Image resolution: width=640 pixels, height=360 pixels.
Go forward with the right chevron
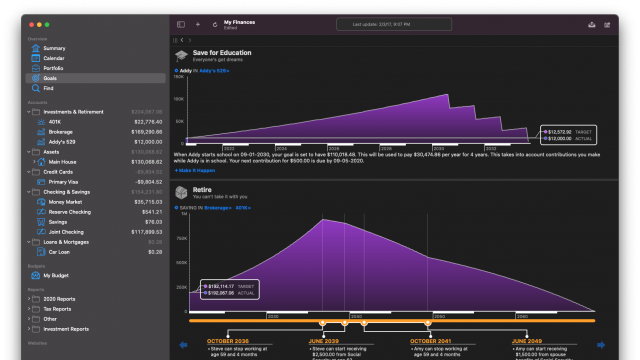tap(190, 40)
